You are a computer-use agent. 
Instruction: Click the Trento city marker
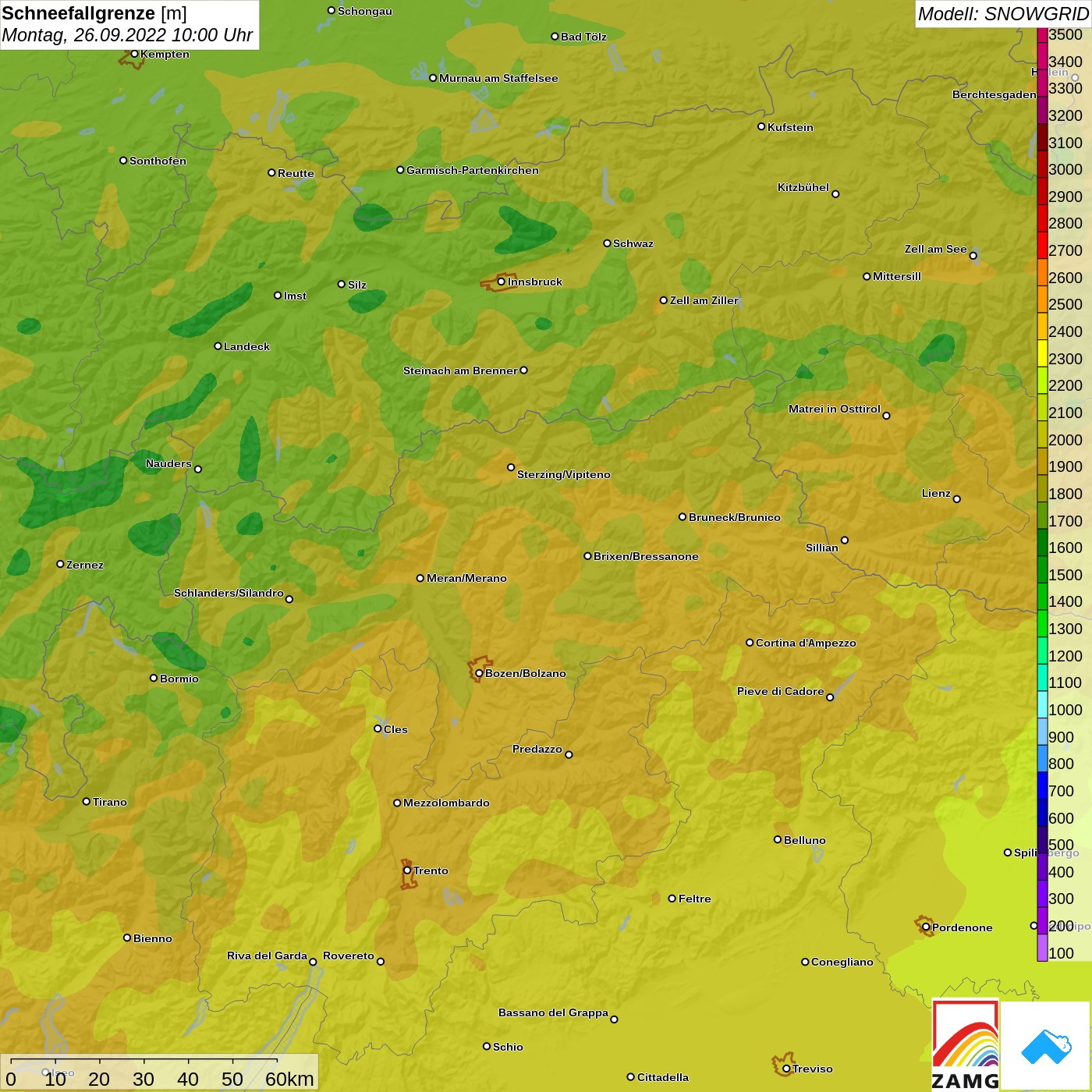[407, 870]
